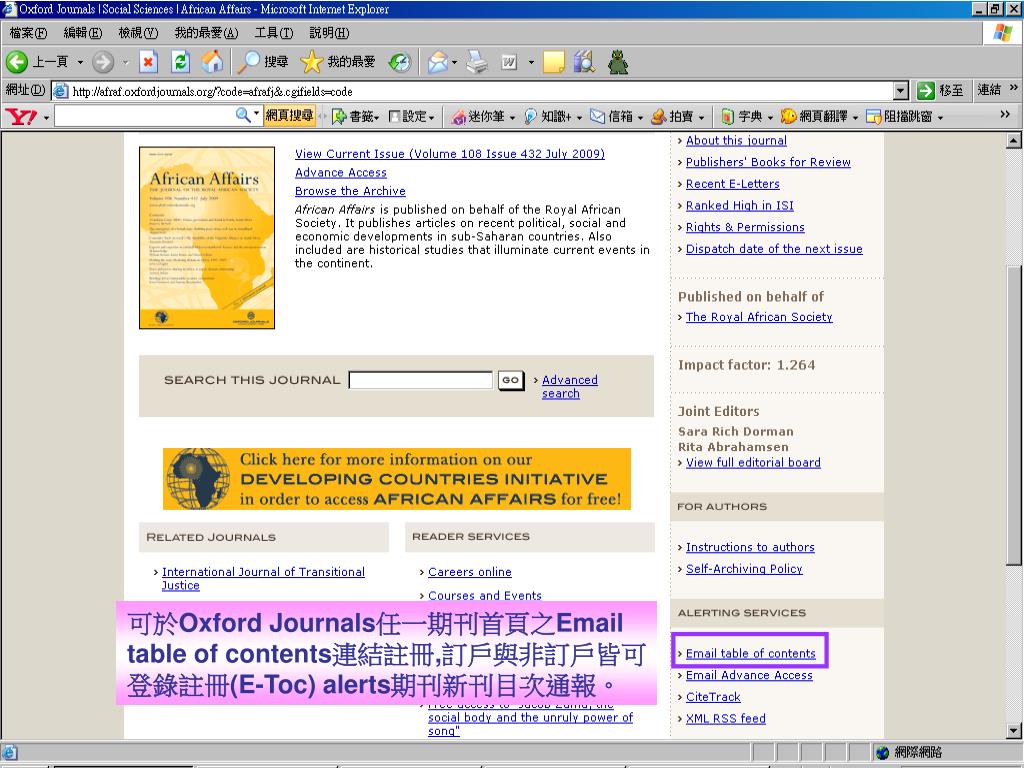Open the XML RSS feed link

[726, 718]
